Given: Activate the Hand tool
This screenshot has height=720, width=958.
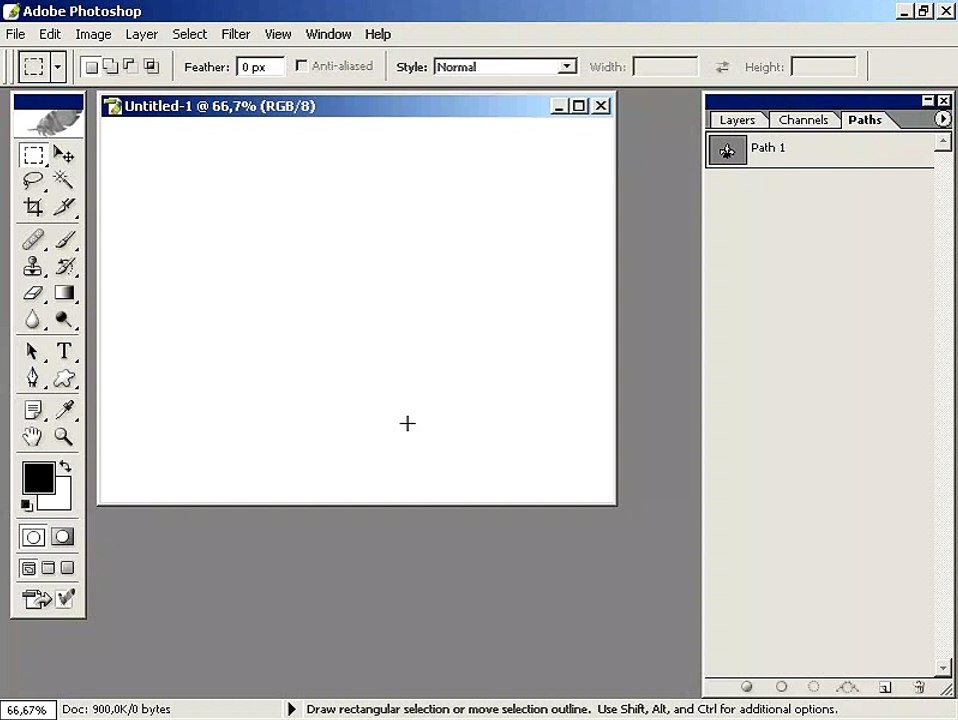Looking at the screenshot, I should 33,436.
